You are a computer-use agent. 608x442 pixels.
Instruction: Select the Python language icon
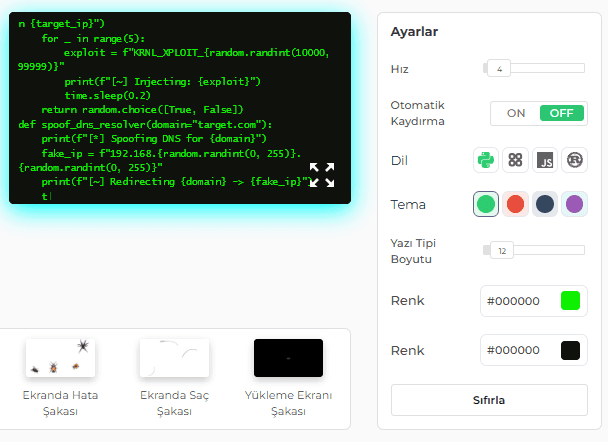point(486,160)
